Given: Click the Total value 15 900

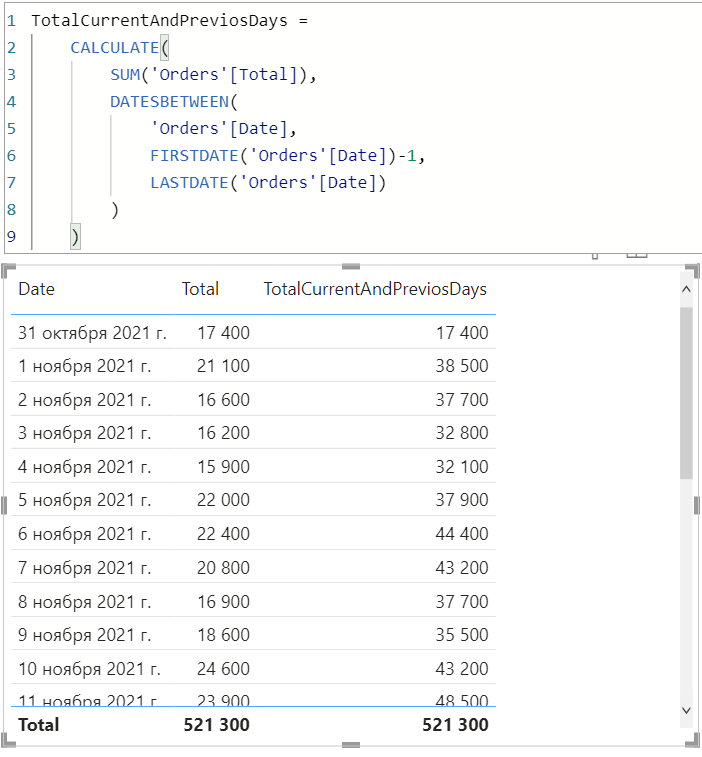Looking at the screenshot, I should point(223,467).
